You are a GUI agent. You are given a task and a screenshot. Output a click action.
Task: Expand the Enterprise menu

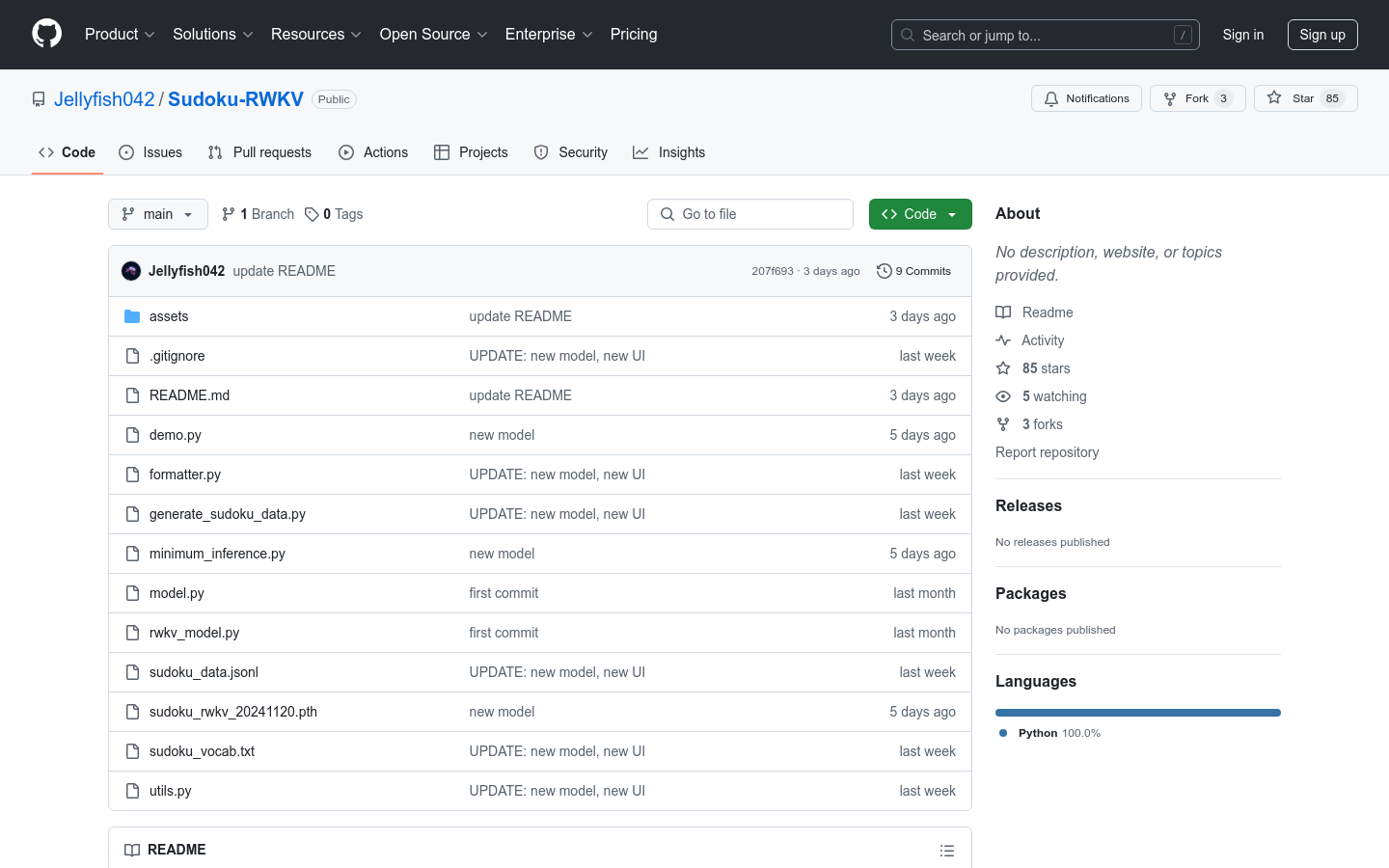coord(549,34)
